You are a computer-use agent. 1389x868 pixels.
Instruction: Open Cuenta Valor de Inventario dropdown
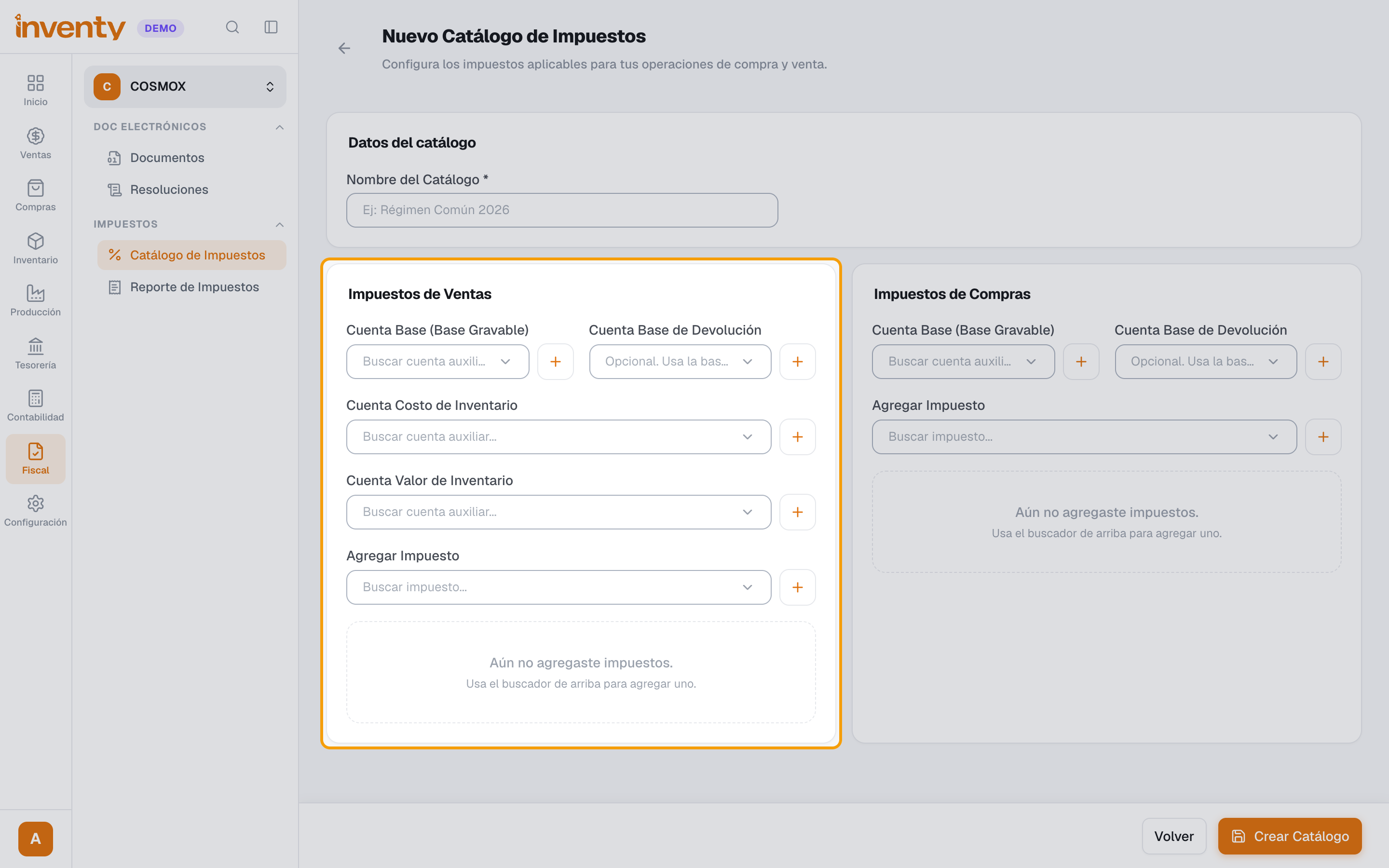click(558, 512)
